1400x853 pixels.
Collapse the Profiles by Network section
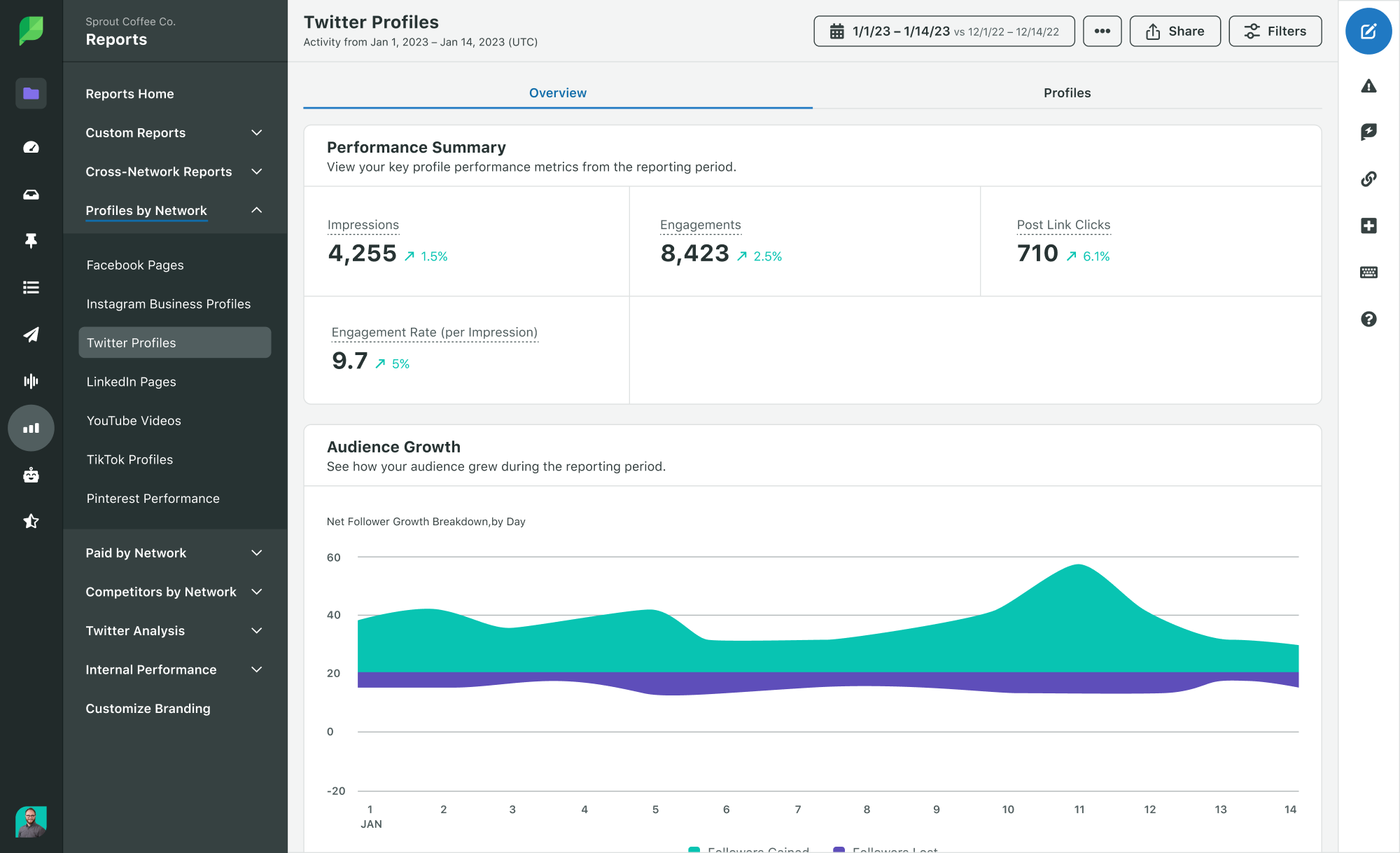[257, 210]
